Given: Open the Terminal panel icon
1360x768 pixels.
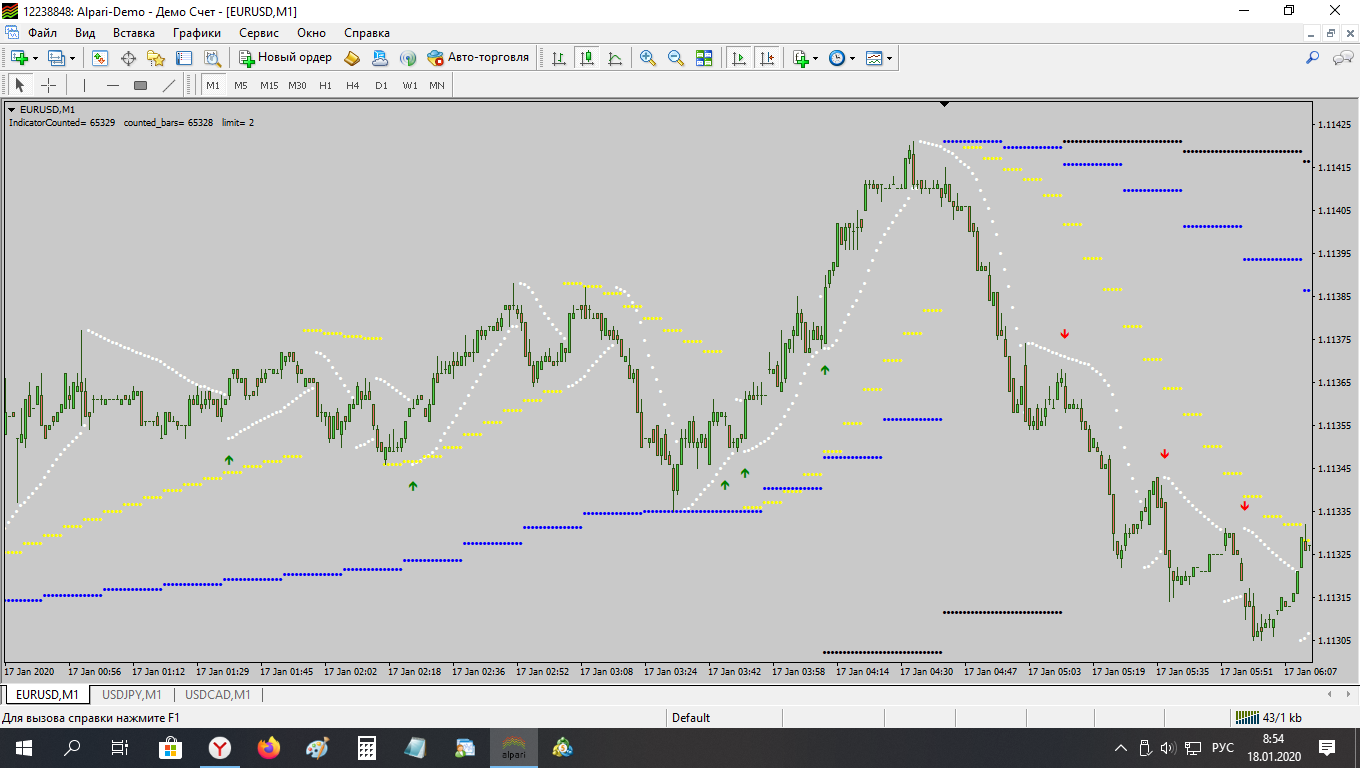Looking at the screenshot, I should 184,58.
